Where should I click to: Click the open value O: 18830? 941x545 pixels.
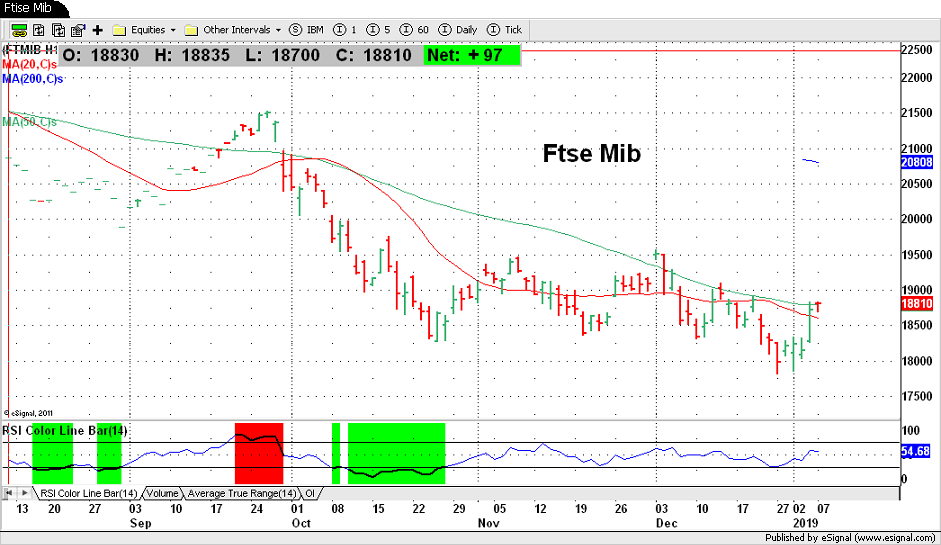101,55
